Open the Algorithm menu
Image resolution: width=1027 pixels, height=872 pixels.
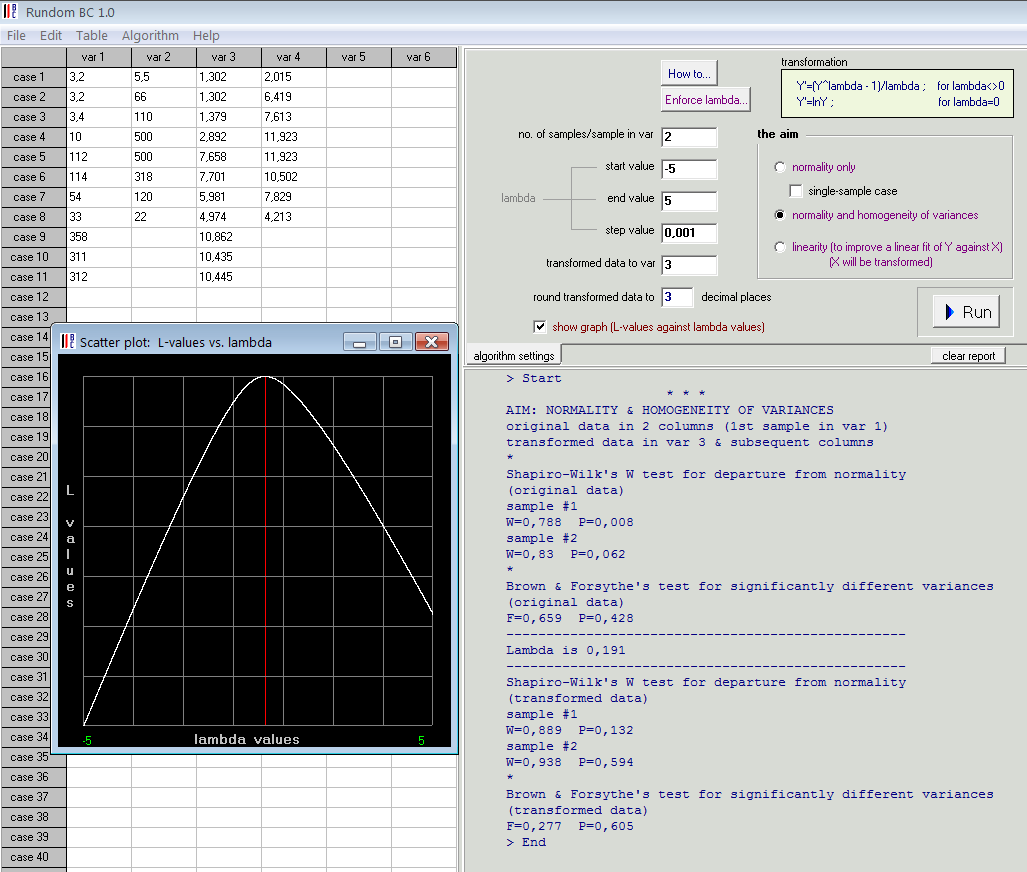tap(150, 36)
